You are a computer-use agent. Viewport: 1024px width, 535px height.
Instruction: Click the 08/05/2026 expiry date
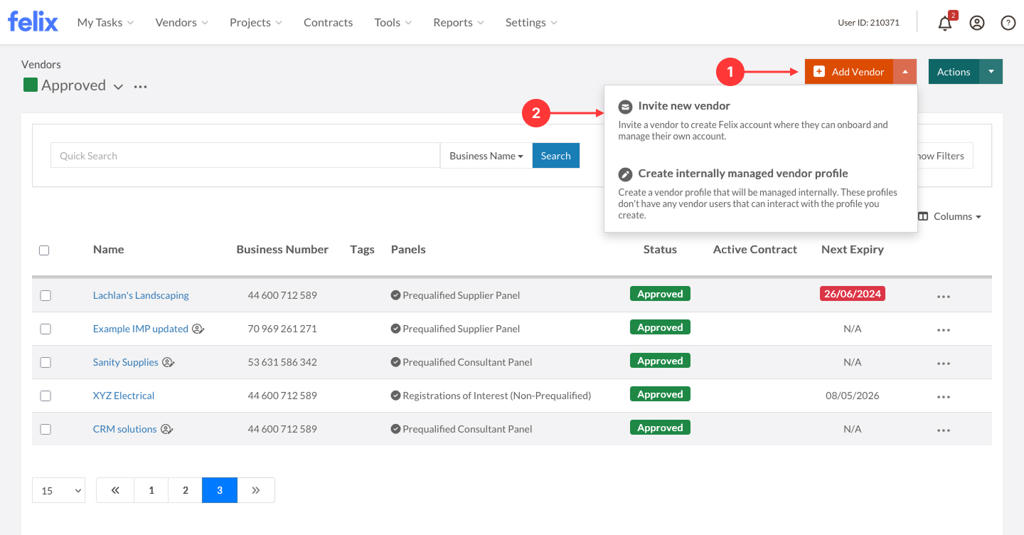[852, 395]
